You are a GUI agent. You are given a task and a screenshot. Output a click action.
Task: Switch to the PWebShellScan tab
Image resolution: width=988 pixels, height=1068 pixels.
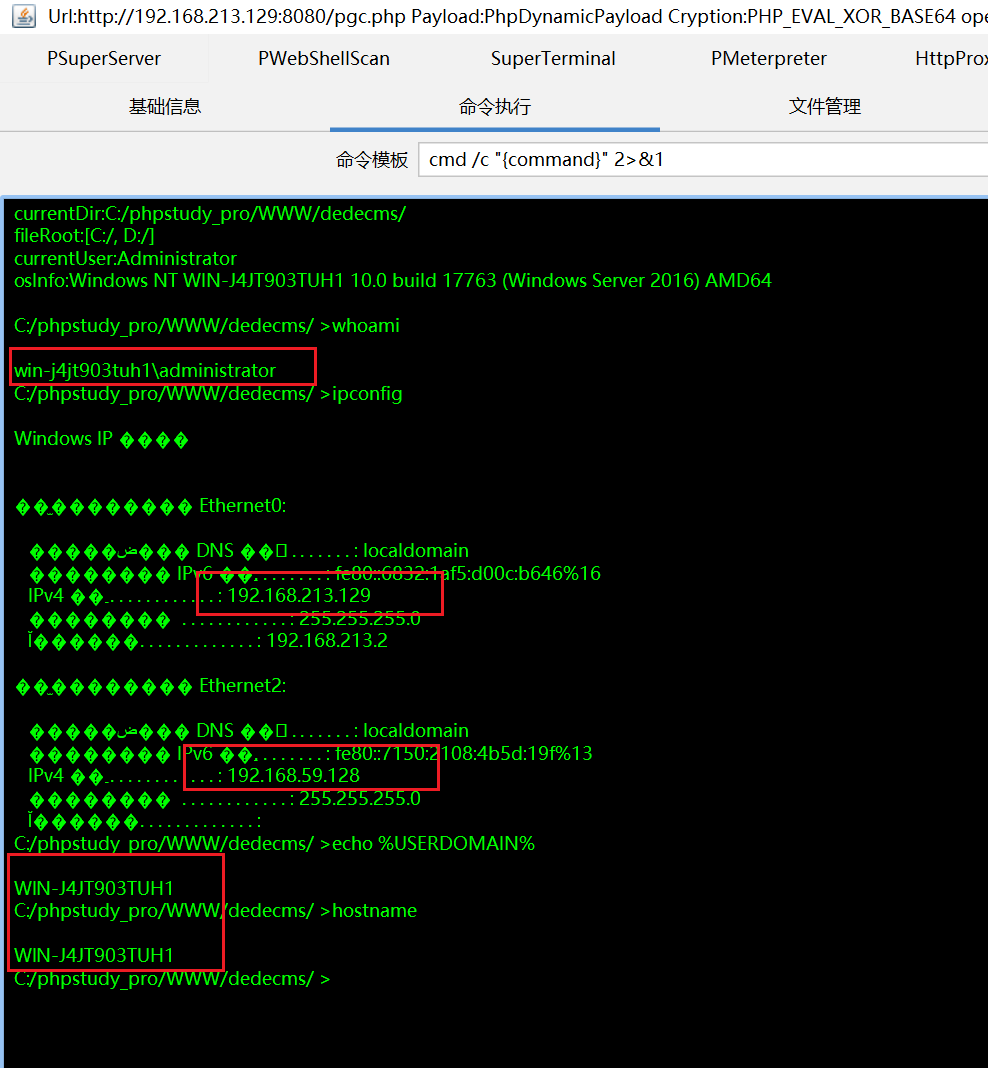click(324, 59)
